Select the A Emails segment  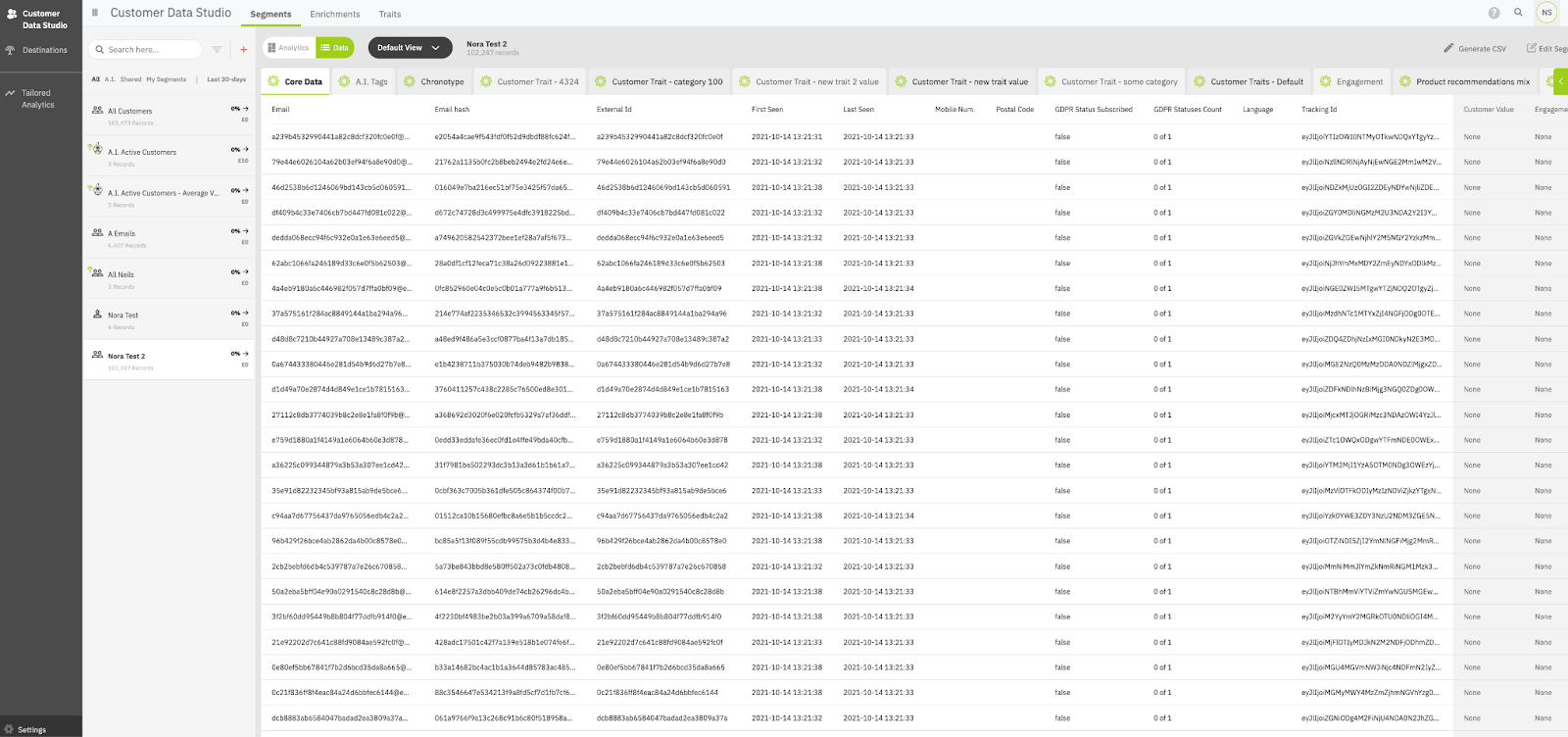[x=122, y=233]
